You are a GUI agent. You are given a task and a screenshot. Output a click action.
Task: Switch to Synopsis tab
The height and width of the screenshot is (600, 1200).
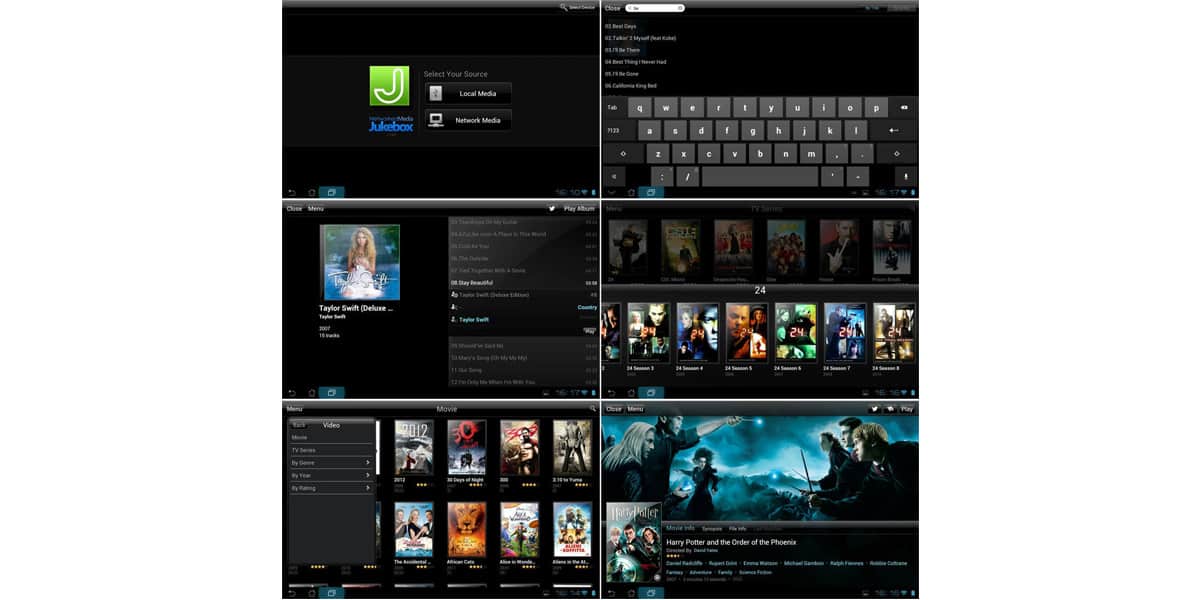[712, 528]
